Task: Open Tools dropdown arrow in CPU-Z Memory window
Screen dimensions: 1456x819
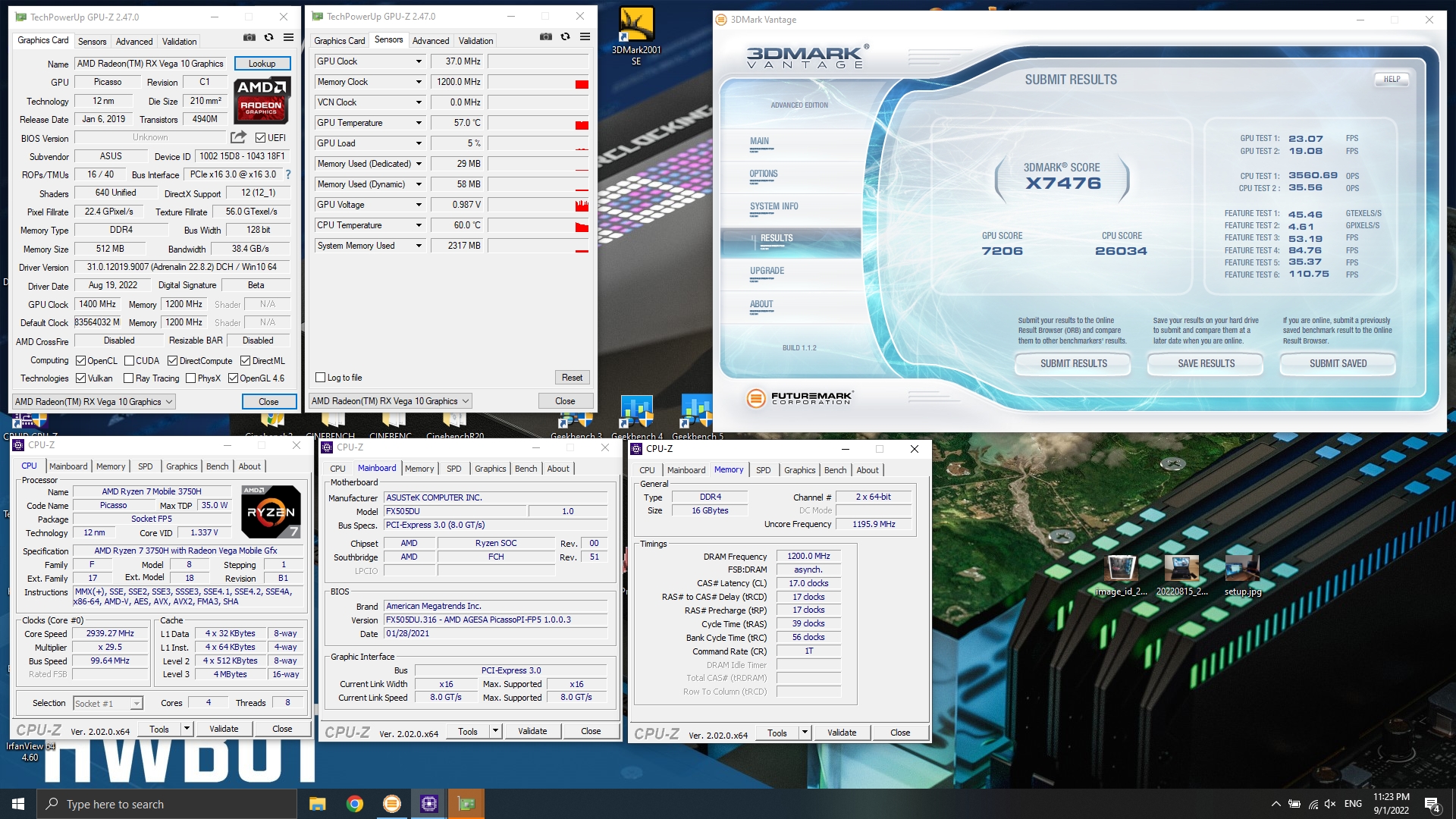Action: tap(805, 733)
